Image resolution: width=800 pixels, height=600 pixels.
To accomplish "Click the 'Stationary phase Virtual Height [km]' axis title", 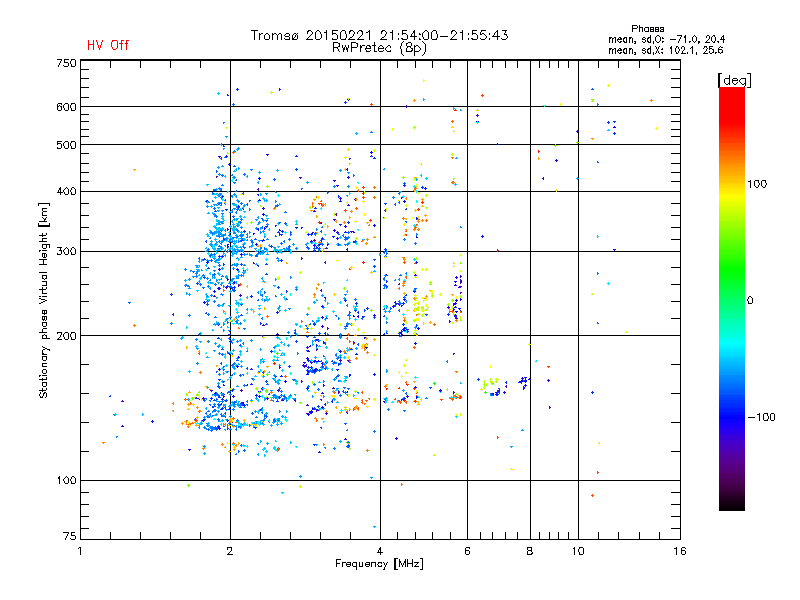I will coord(44,300).
